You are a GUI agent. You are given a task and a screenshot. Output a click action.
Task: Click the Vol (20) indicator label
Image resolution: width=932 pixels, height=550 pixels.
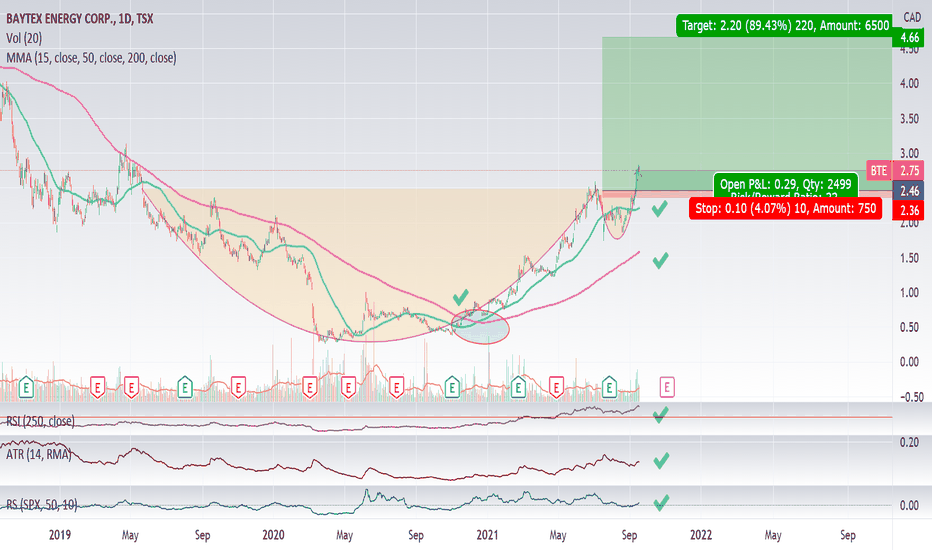tap(24, 38)
